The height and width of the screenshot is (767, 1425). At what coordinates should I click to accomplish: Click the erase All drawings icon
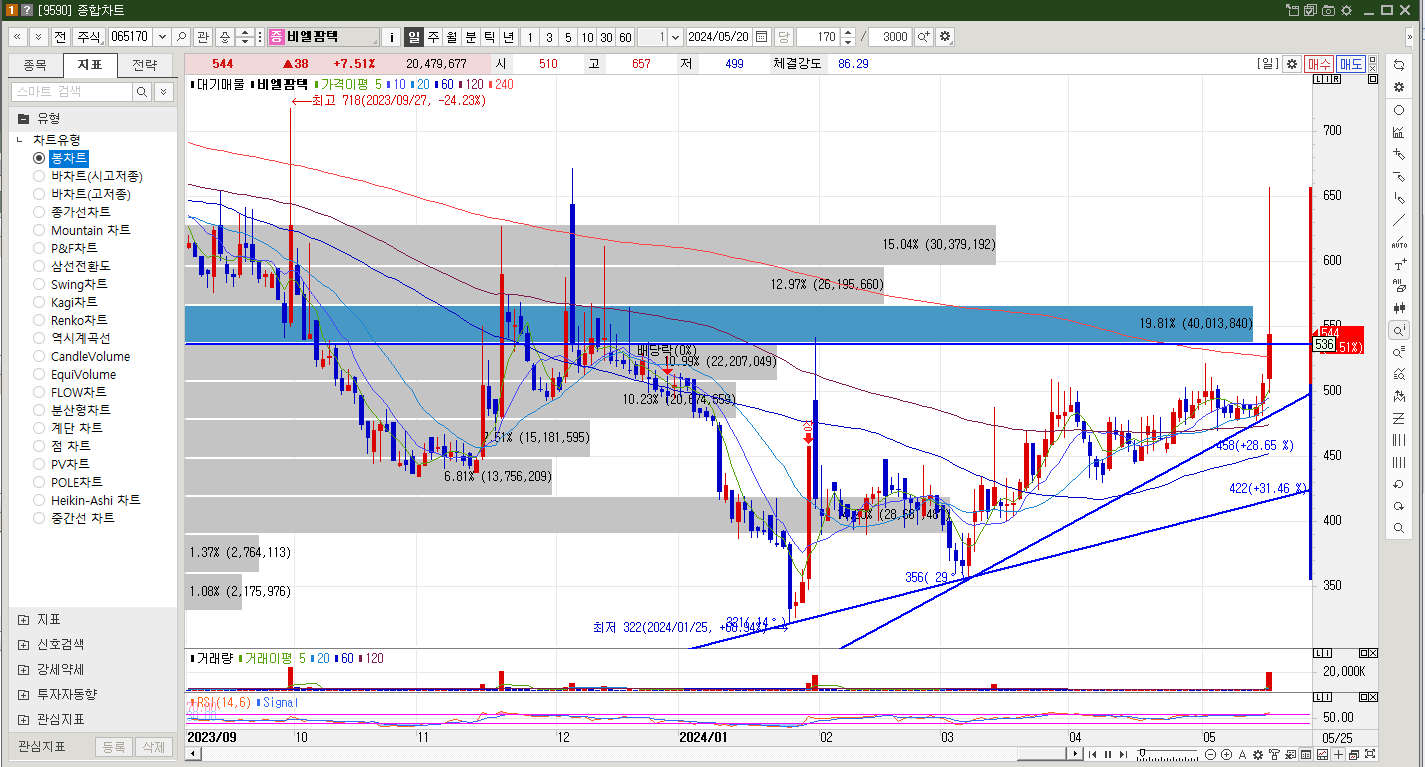(1399, 287)
